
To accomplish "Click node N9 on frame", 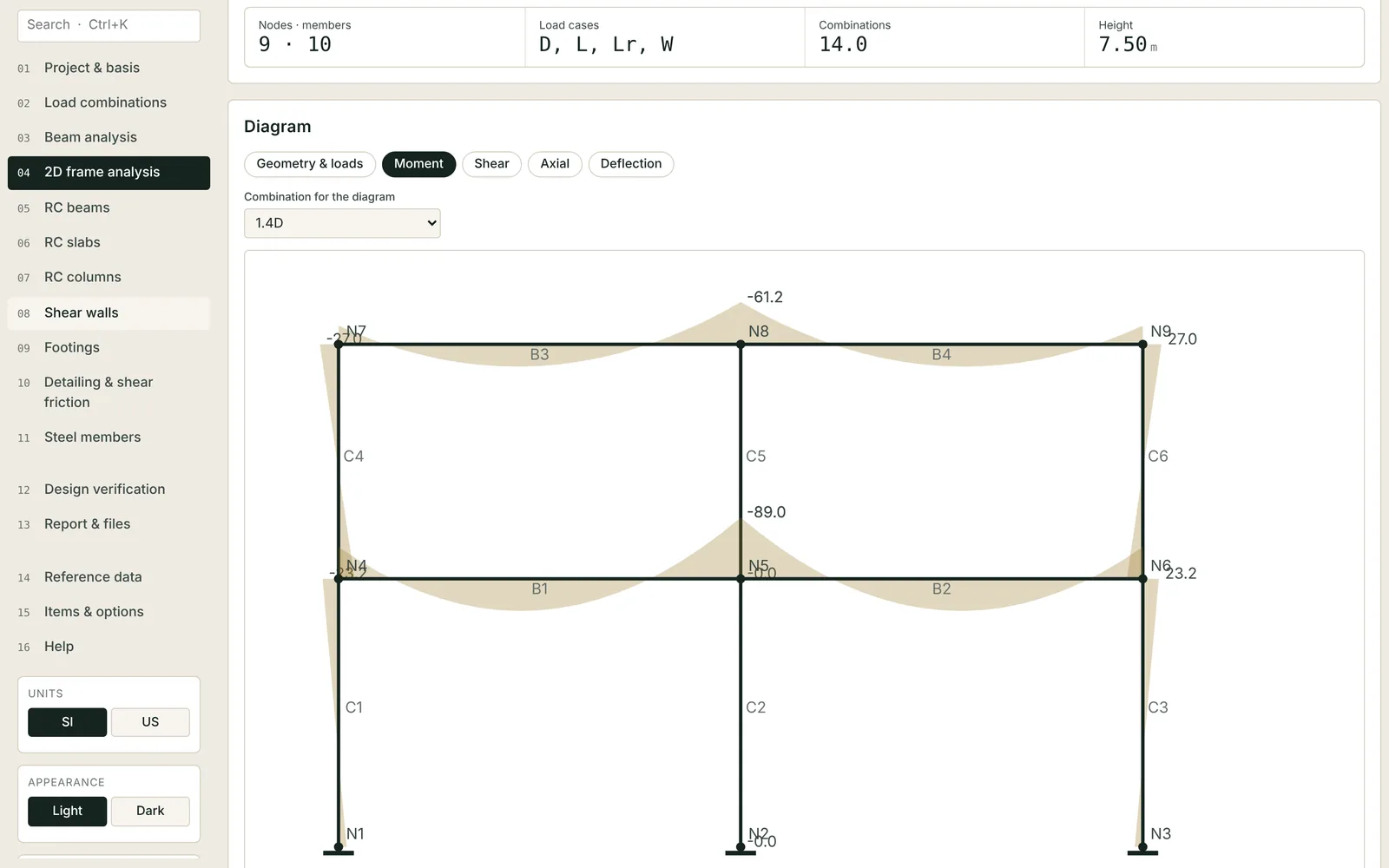I will coord(1142,345).
